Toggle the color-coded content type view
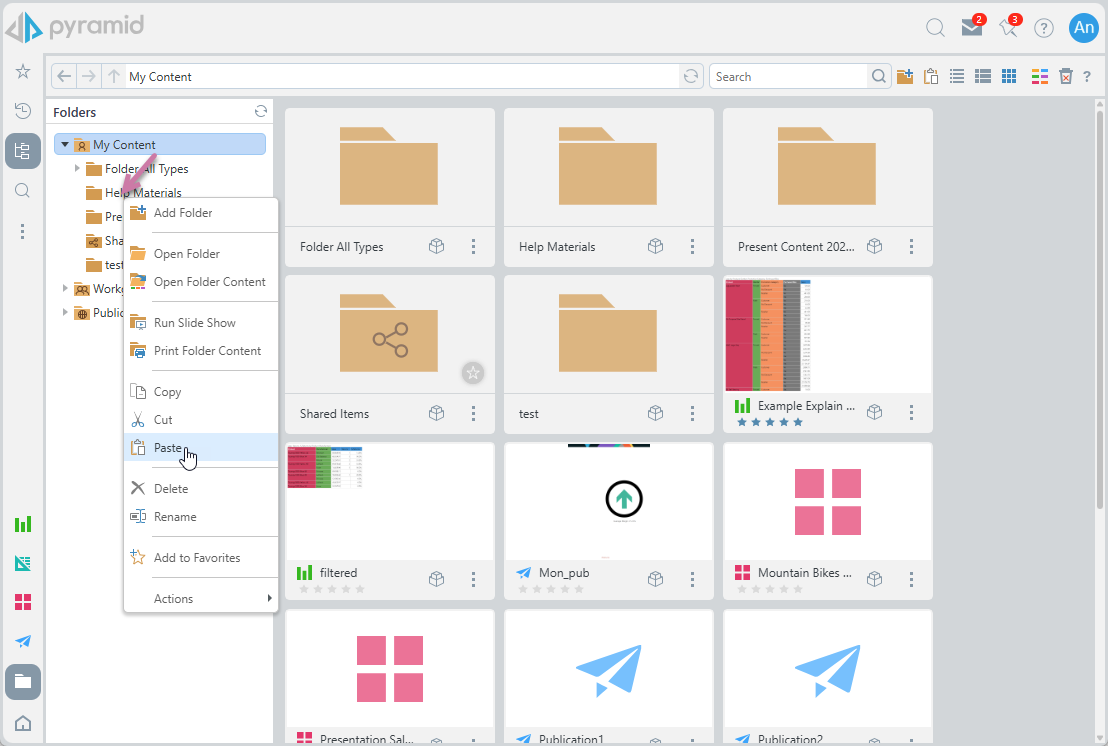Image resolution: width=1108 pixels, height=746 pixels. coord(1040,77)
